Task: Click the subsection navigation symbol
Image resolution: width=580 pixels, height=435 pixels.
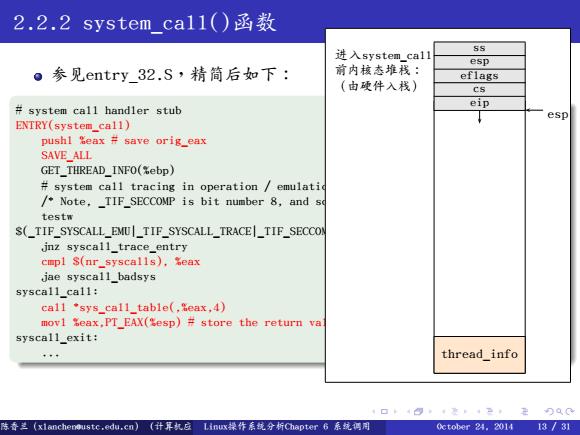Action: (x=454, y=411)
